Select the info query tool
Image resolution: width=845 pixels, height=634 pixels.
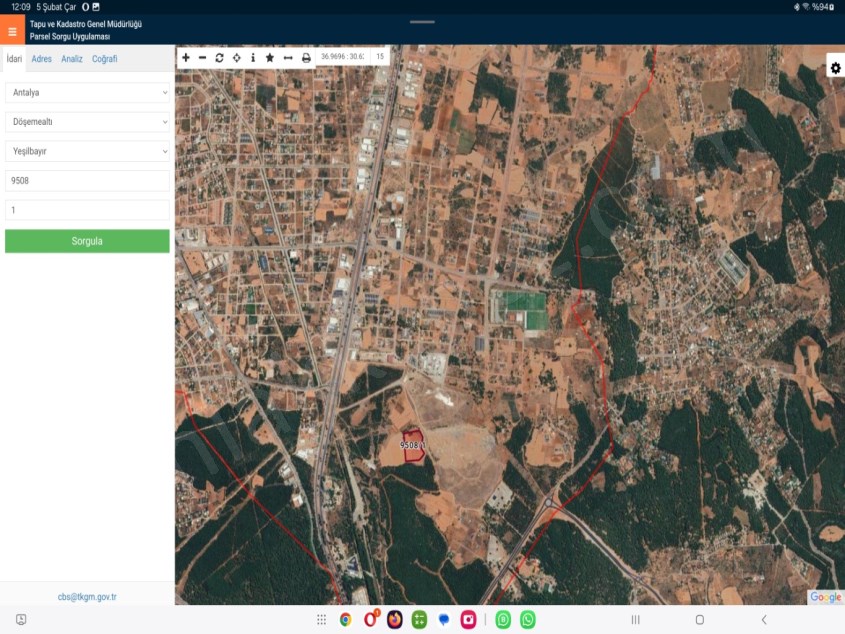click(253, 58)
